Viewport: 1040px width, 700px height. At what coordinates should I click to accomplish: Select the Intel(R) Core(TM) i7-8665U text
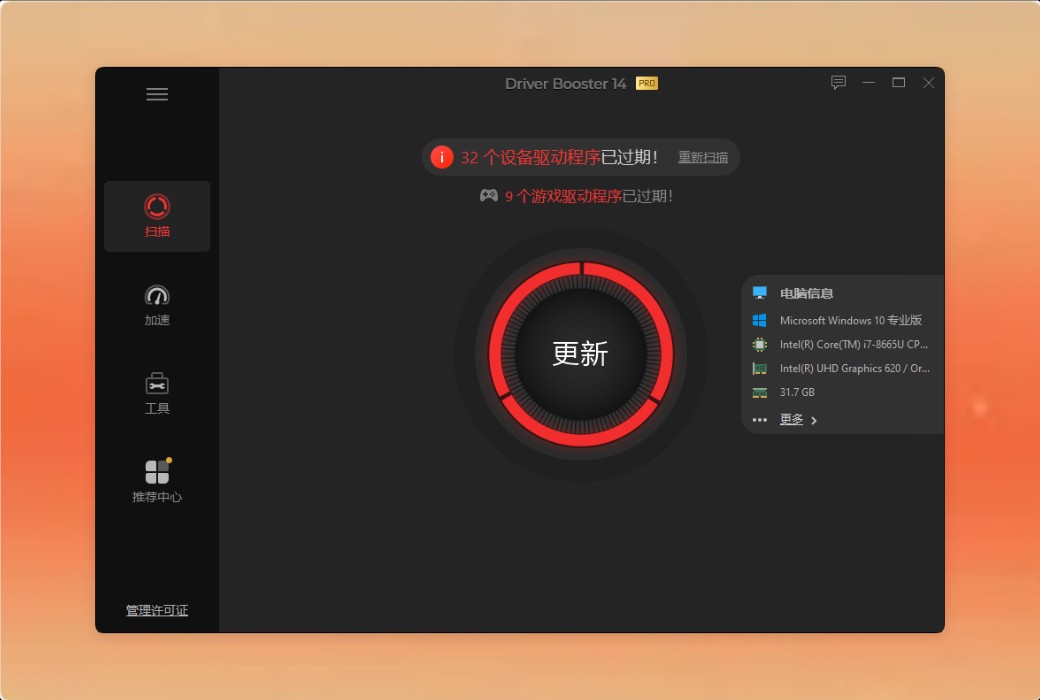[x=854, y=344]
